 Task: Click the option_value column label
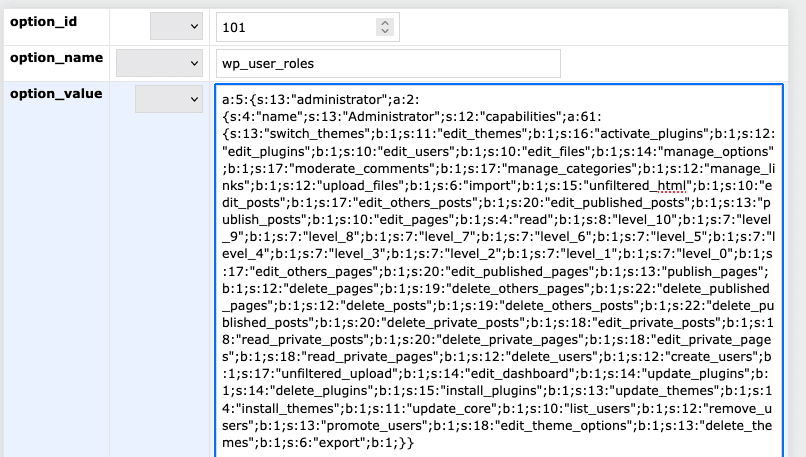point(56,94)
